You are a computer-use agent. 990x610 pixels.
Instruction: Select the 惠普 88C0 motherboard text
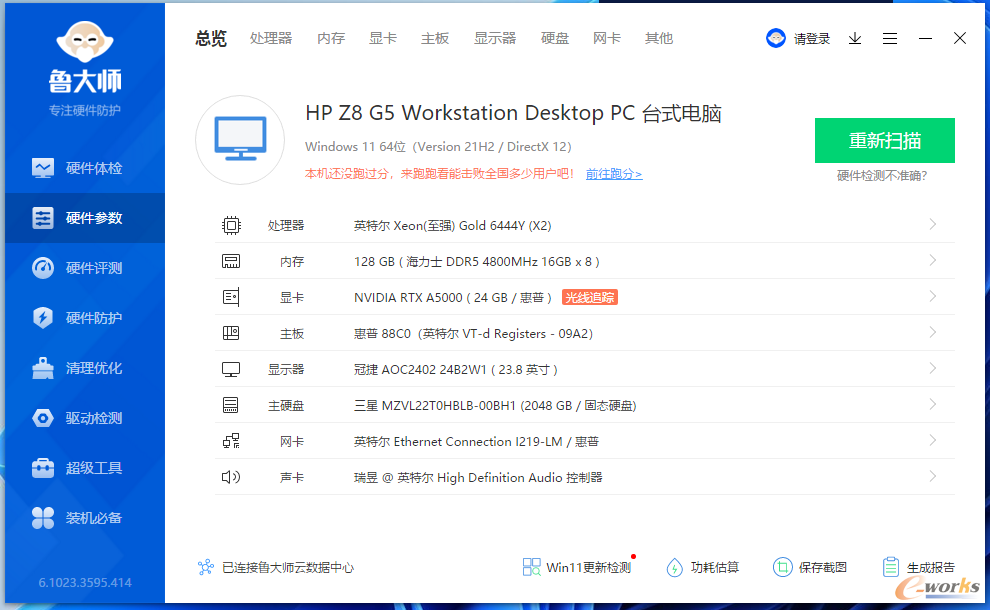pyautogui.click(x=473, y=333)
